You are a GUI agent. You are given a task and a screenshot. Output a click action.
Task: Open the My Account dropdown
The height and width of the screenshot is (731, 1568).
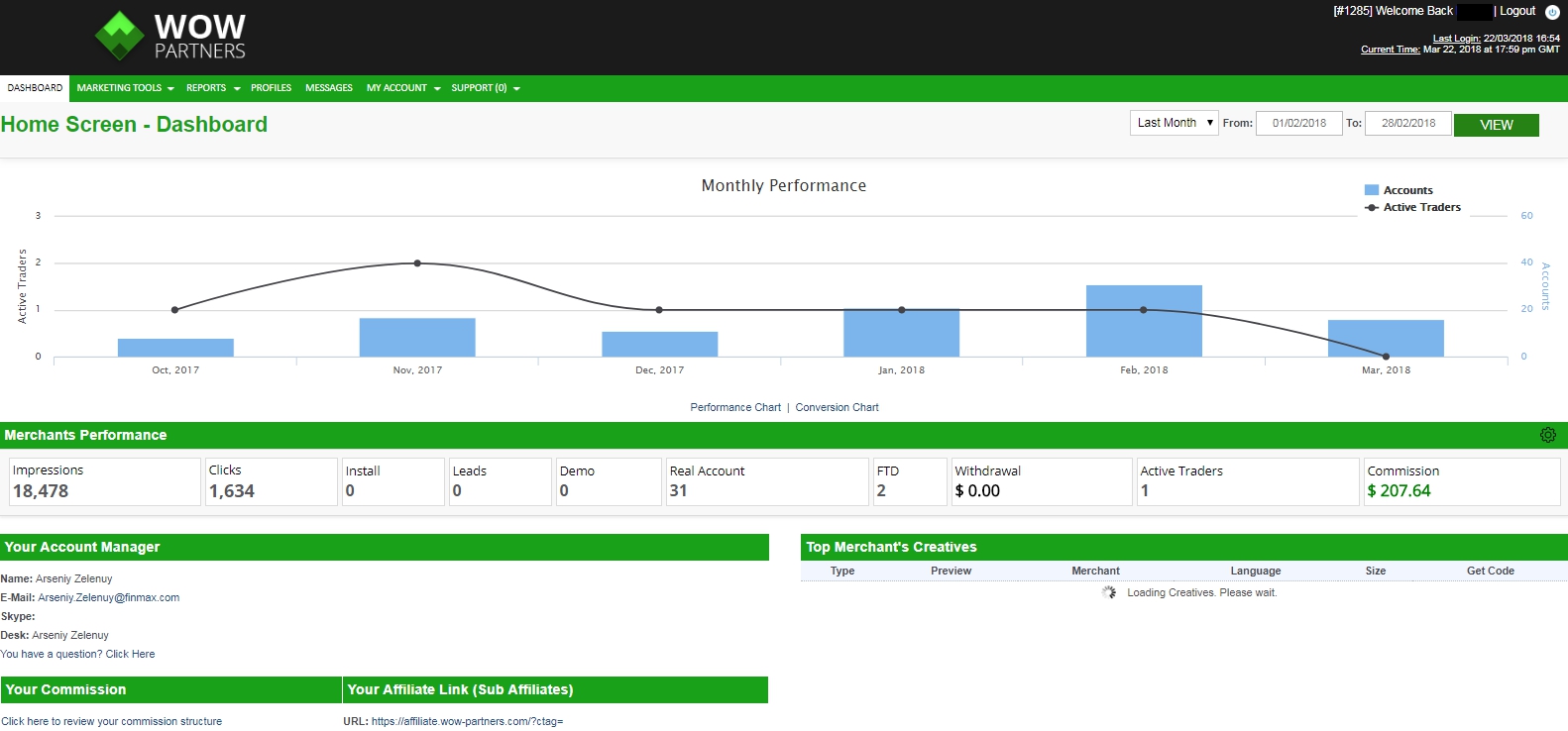point(403,88)
